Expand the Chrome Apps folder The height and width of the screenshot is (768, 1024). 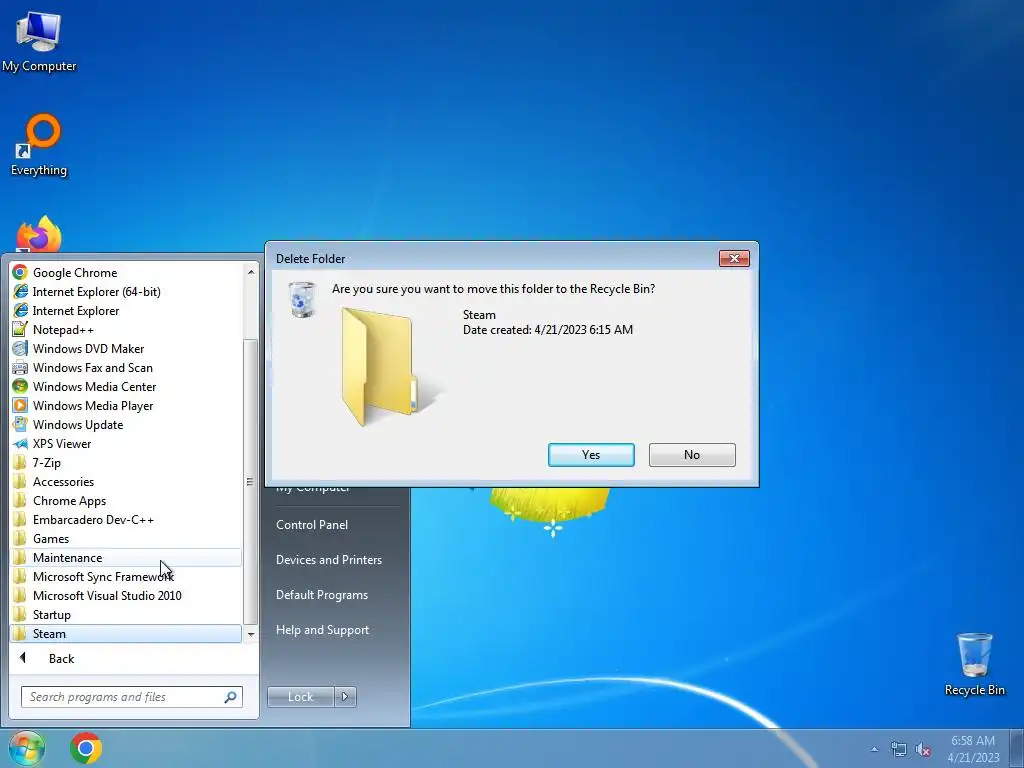click(125, 500)
